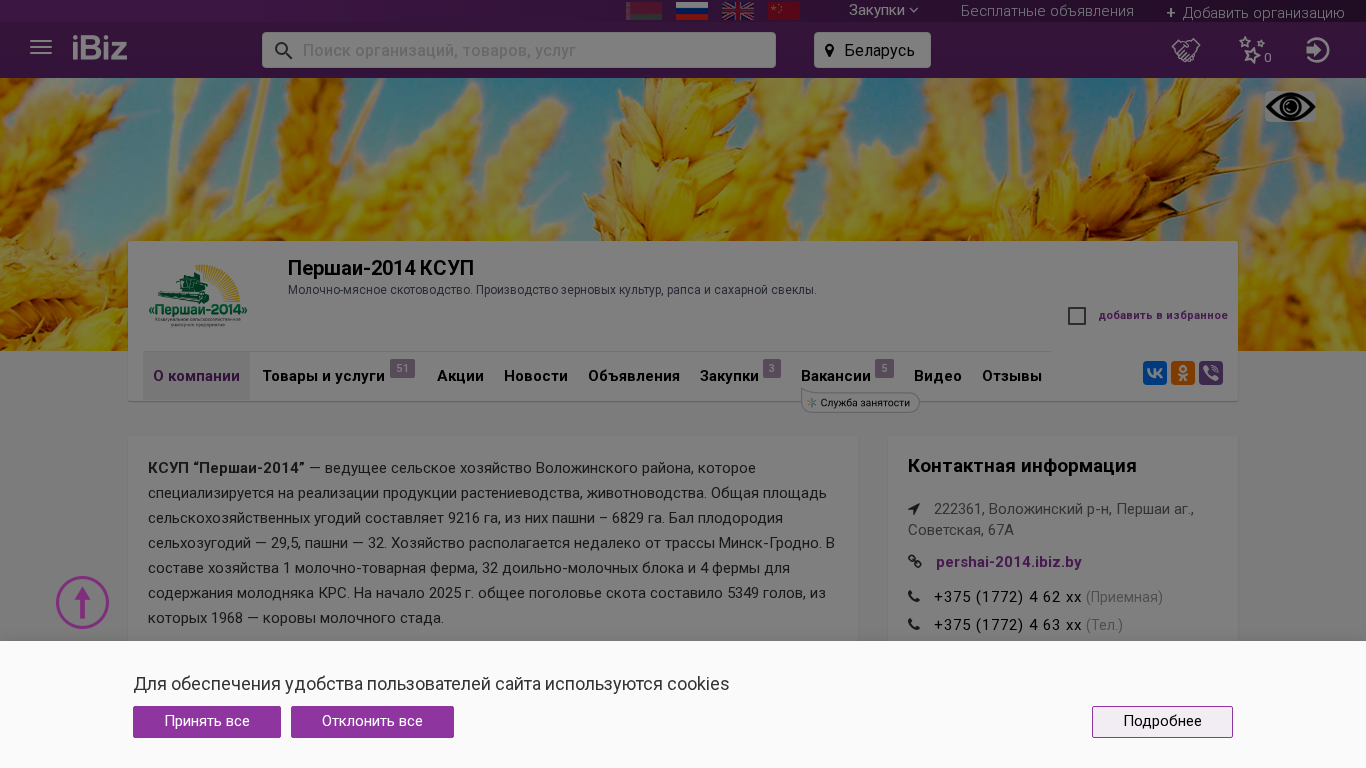1366x768 pixels.
Task: Click the Першаи-2014 КСУП company title
Action: [381, 268]
